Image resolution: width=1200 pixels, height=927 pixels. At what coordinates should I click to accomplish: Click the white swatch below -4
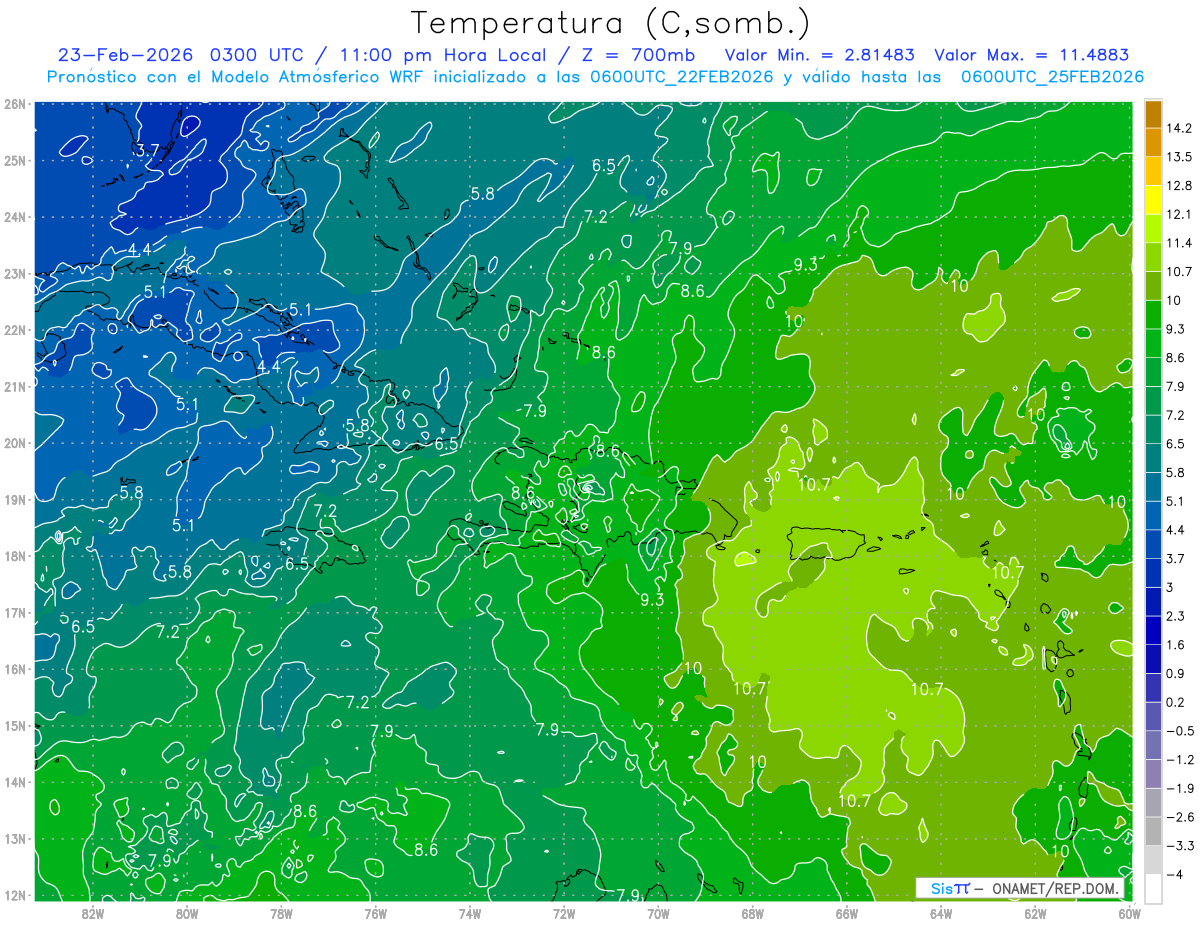pos(1153,888)
